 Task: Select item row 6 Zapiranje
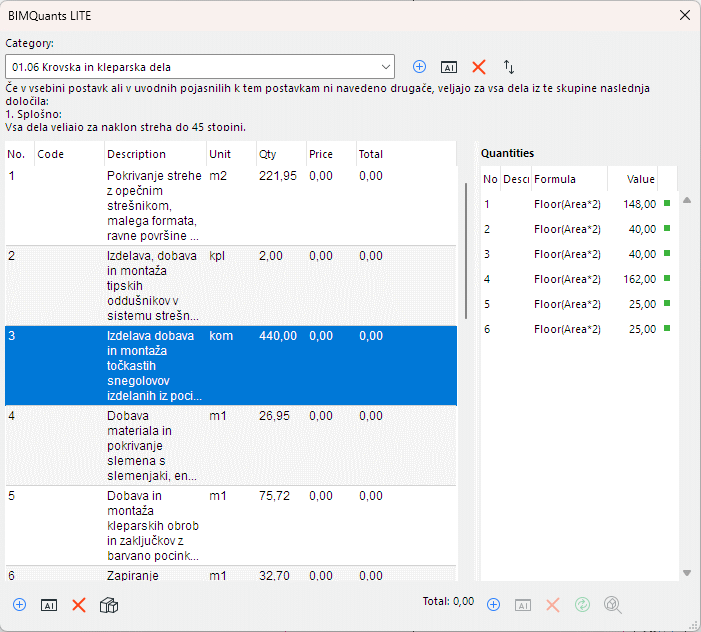click(x=231, y=574)
